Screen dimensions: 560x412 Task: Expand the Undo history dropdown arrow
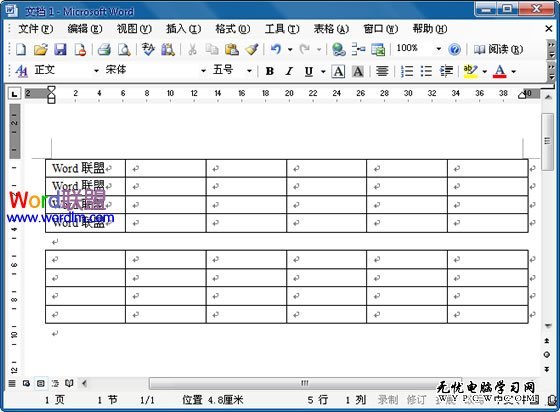(x=290, y=50)
